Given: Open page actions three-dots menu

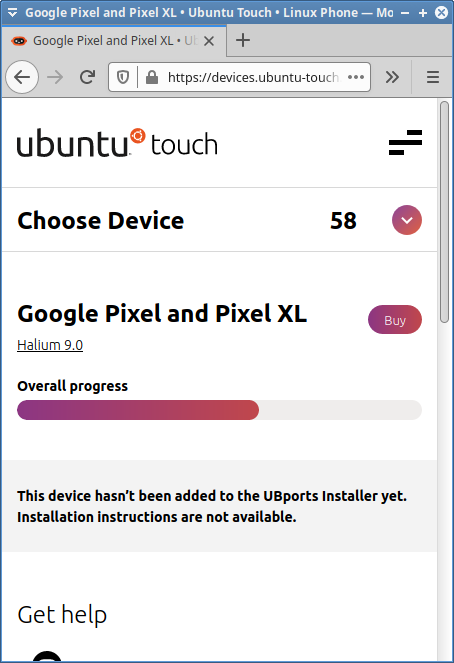Looking at the screenshot, I should pos(356,77).
